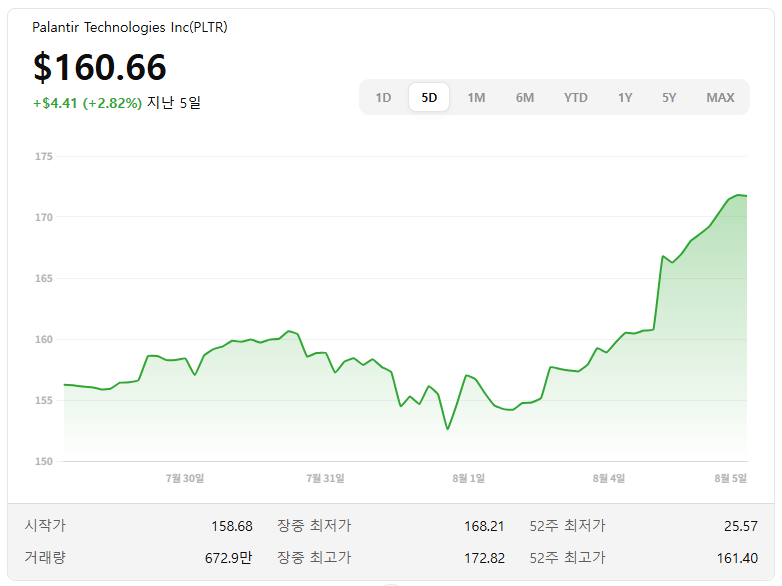Viewport: 782px width, 586px height.
Task: Click the 155 price axis label
Action: [43, 400]
